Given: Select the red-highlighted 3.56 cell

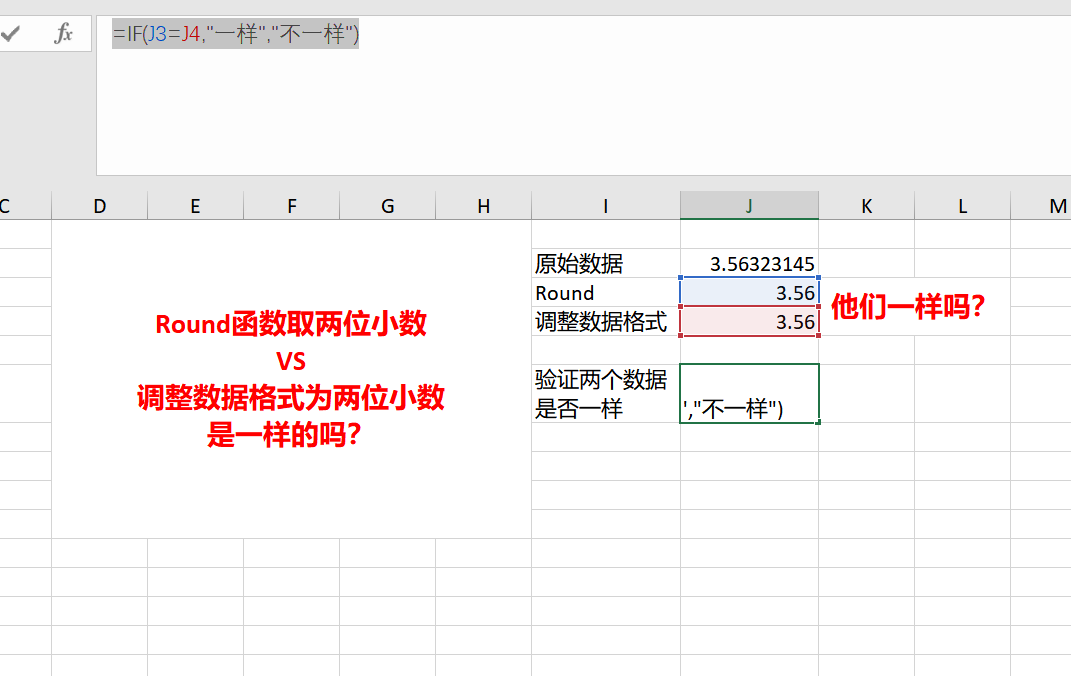Looking at the screenshot, I should 749,321.
